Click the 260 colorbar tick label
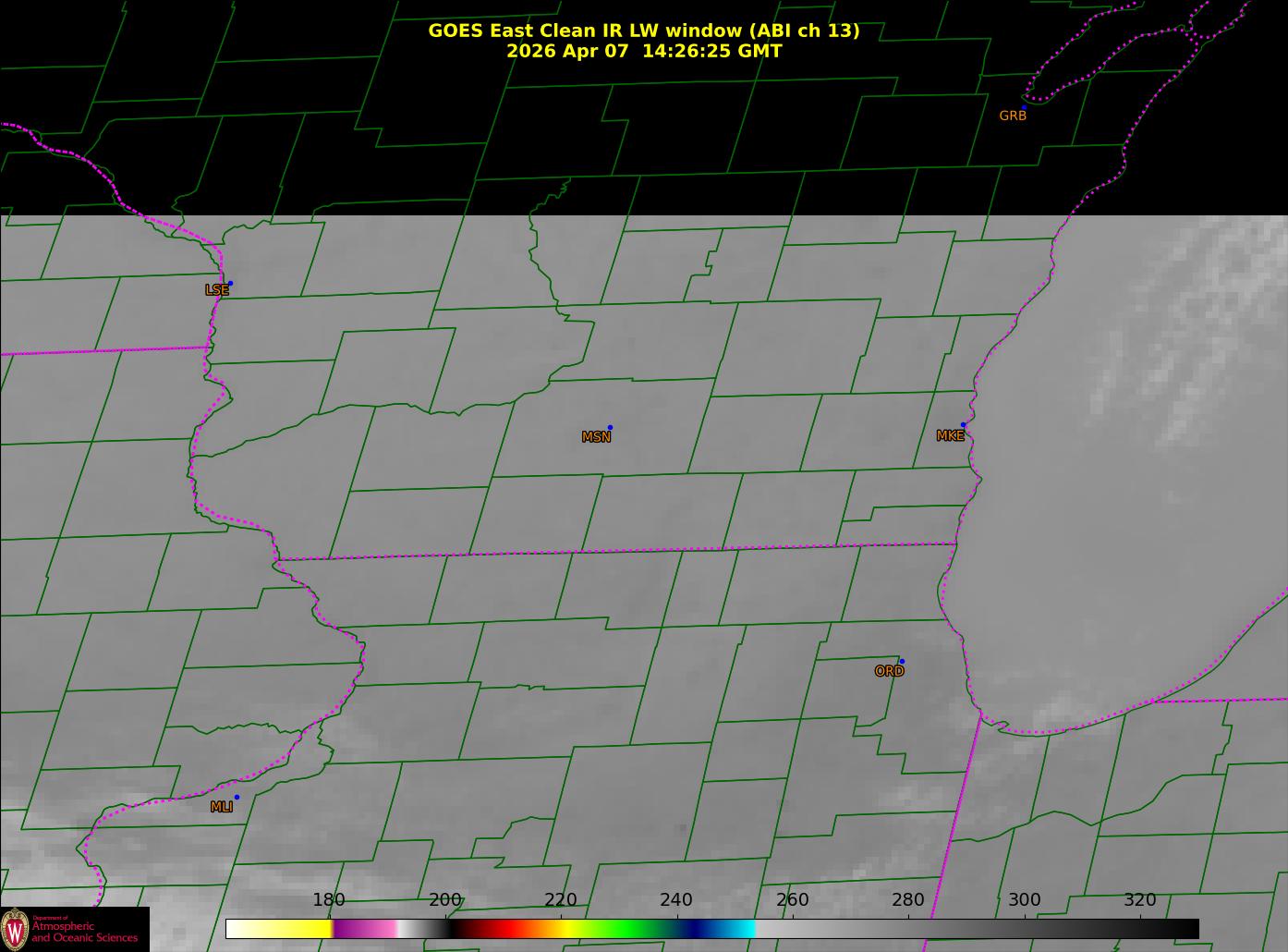This screenshot has height=952, width=1288. pos(792,899)
